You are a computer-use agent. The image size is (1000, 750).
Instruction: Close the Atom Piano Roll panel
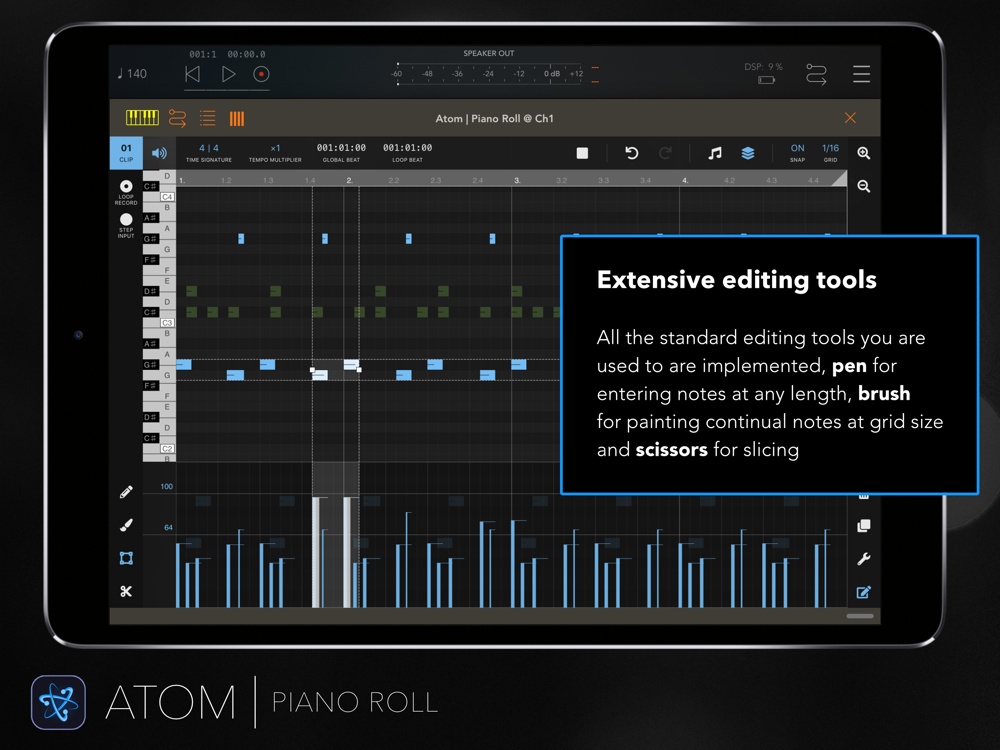(x=850, y=118)
